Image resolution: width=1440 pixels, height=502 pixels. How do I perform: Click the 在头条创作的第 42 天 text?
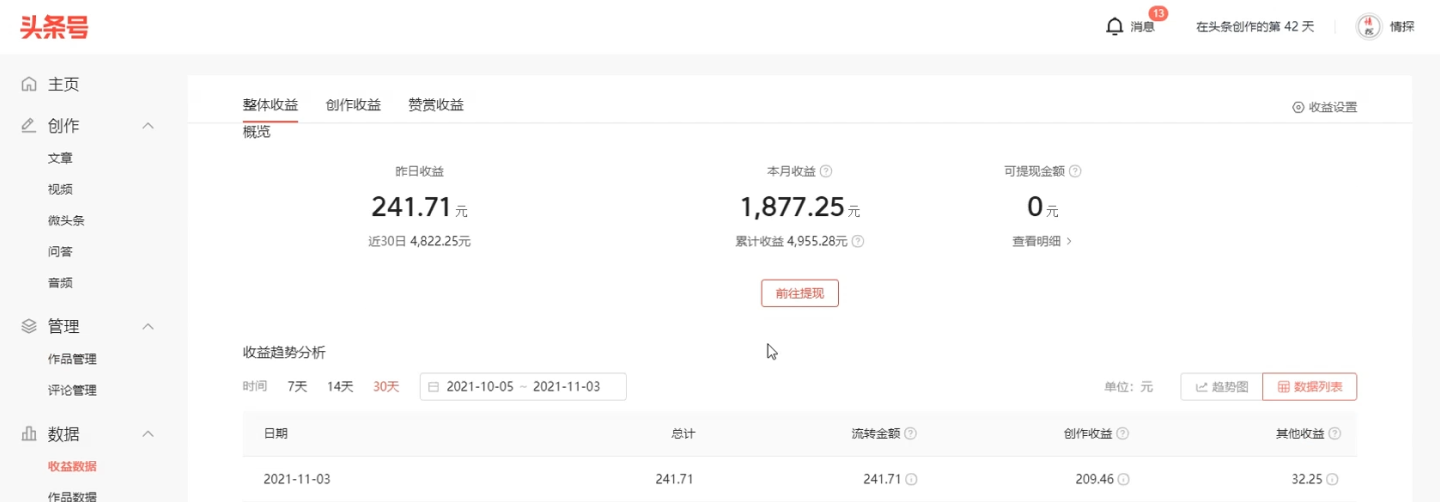coord(1255,27)
